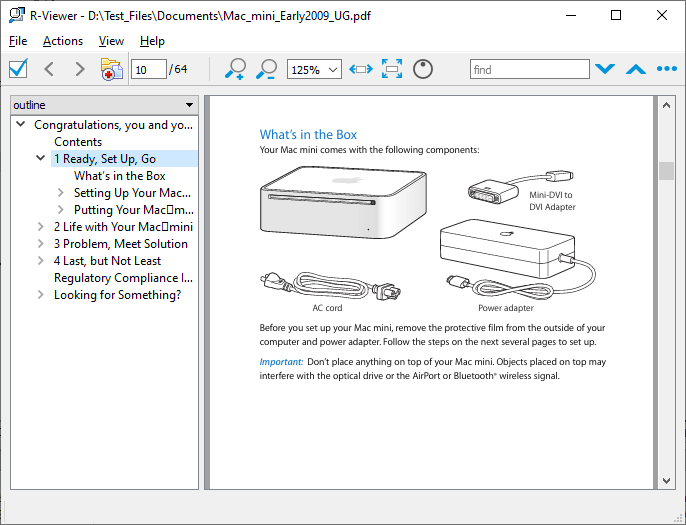
Task: Go to the previous page with left arrow
Action: click(x=50, y=69)
